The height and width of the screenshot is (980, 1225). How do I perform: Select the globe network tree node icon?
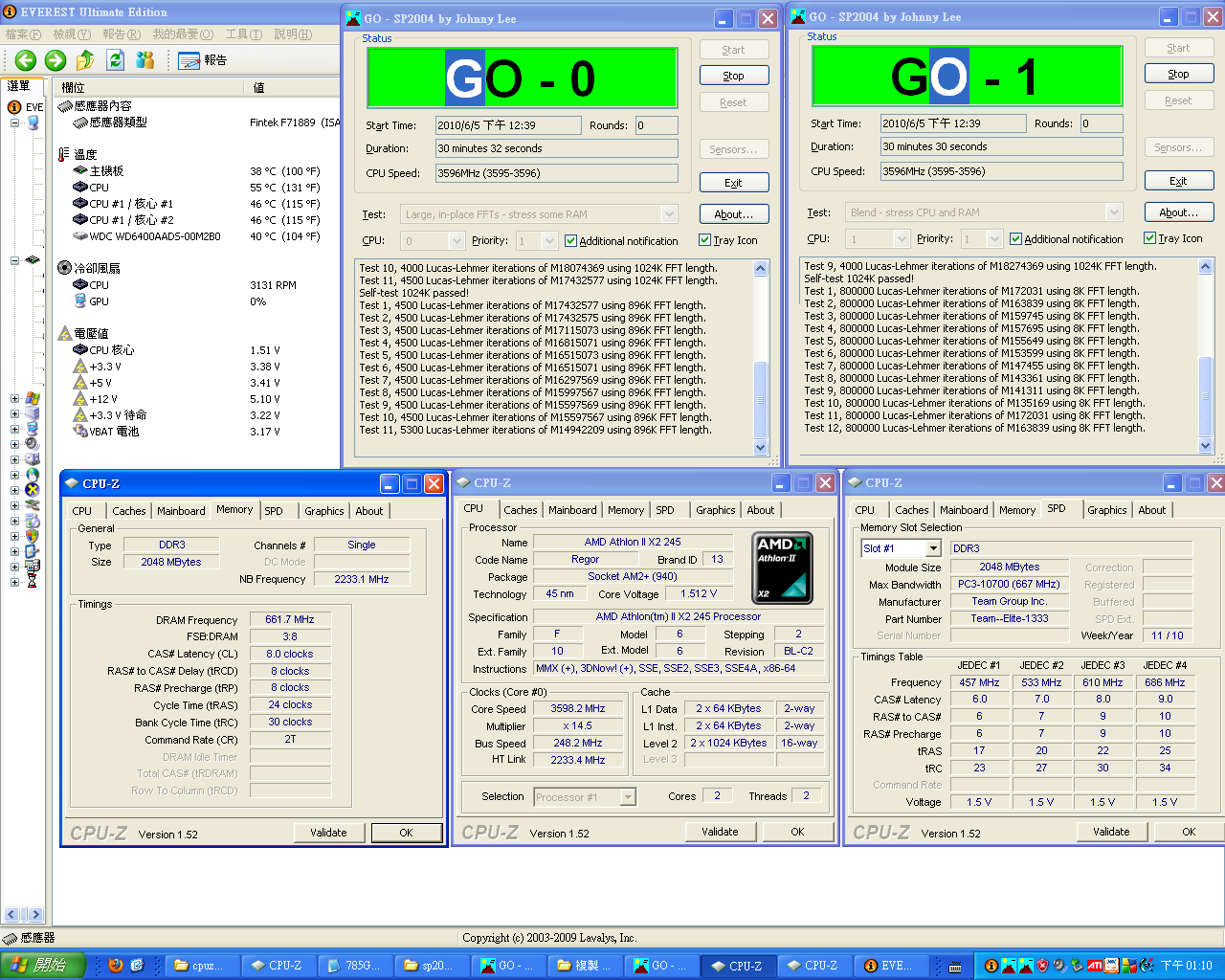33,475
